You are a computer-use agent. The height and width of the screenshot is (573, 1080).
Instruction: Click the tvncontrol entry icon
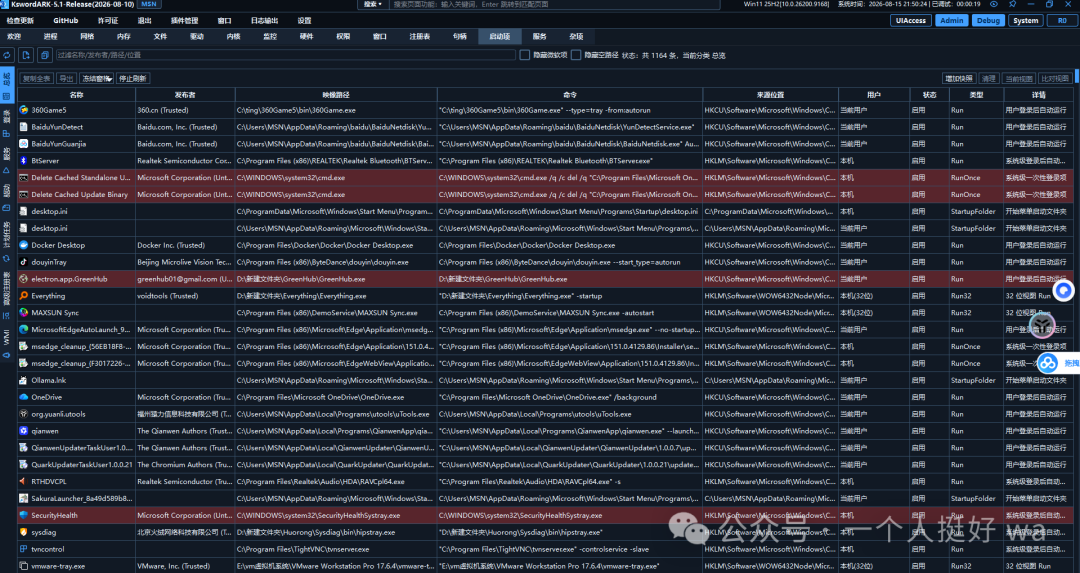tap(23, 549)
